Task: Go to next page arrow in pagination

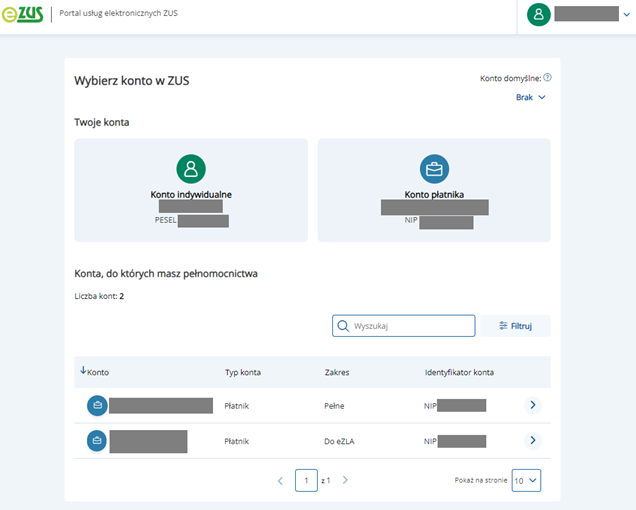Action: click(345, 480)
